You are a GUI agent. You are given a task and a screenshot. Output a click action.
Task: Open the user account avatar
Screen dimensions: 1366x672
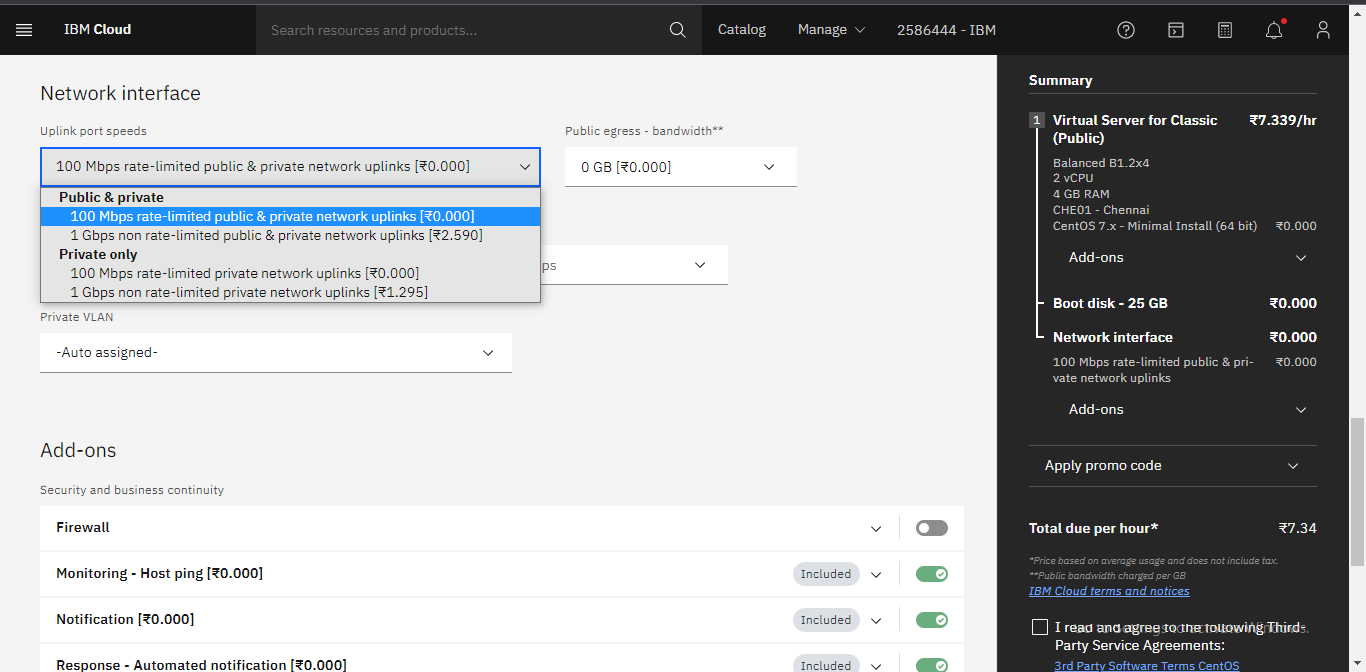(1322, 30)
